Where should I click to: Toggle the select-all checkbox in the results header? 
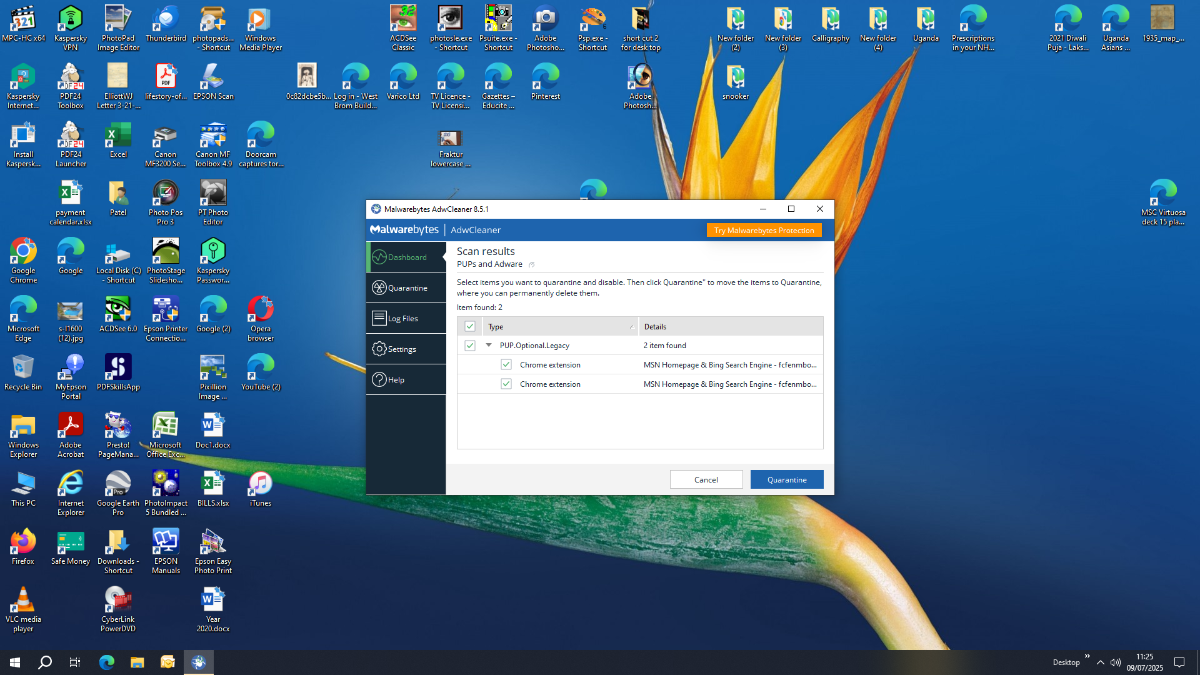470,326
